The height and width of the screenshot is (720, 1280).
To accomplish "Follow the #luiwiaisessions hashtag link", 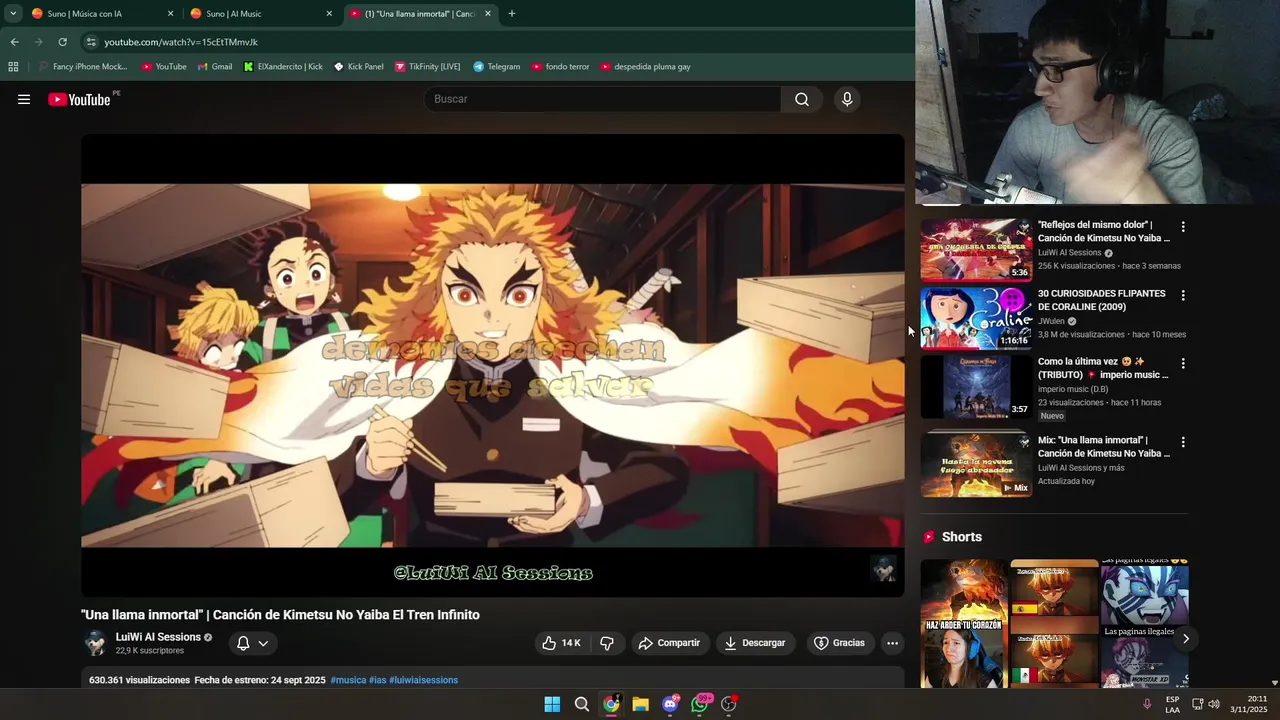I will click(423, 680).
